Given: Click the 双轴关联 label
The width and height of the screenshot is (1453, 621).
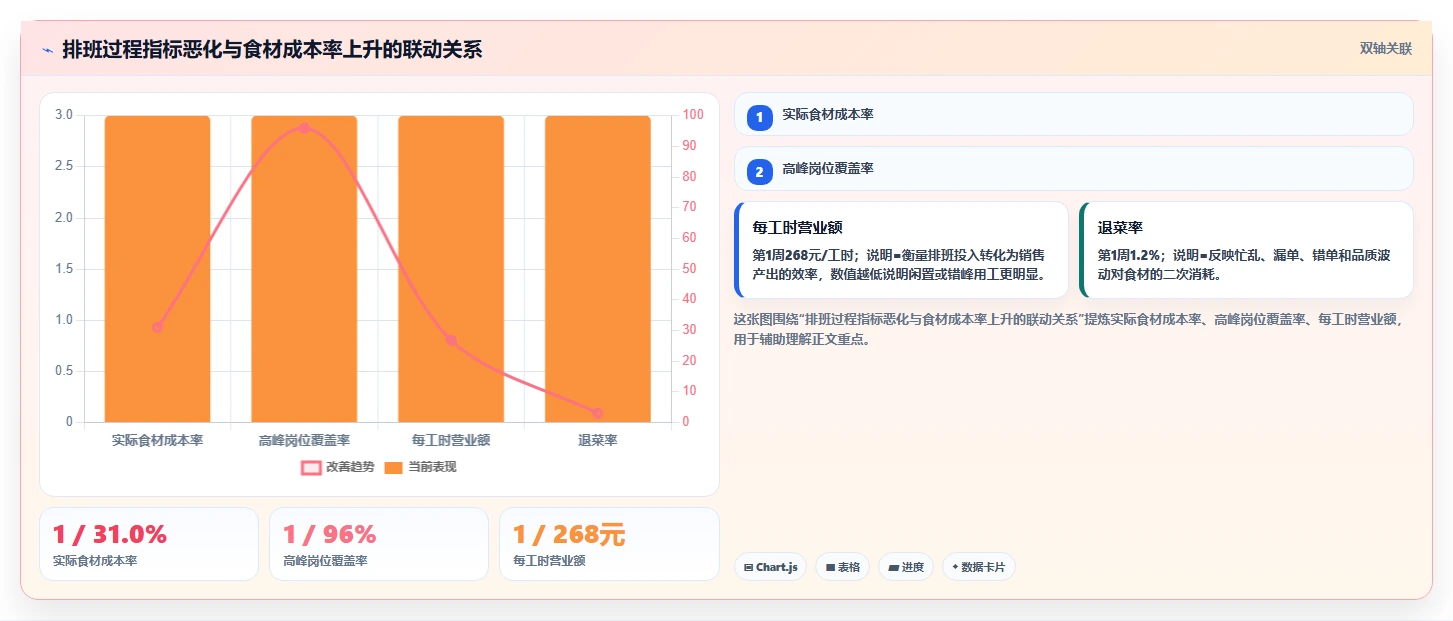Looking at the screenshot, I should point(1385,48).
